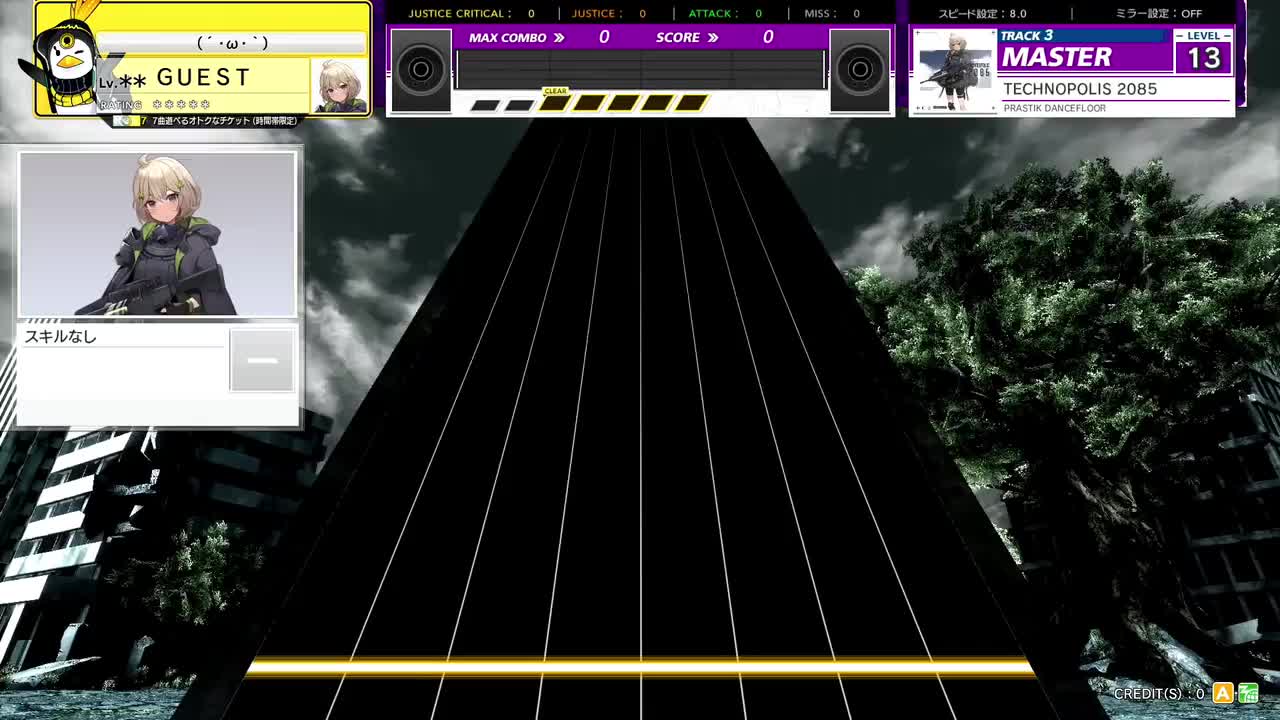This screenshot has height=720, width=1280.
Task: Click the MAX COMBO value
Action: (604, 37)
